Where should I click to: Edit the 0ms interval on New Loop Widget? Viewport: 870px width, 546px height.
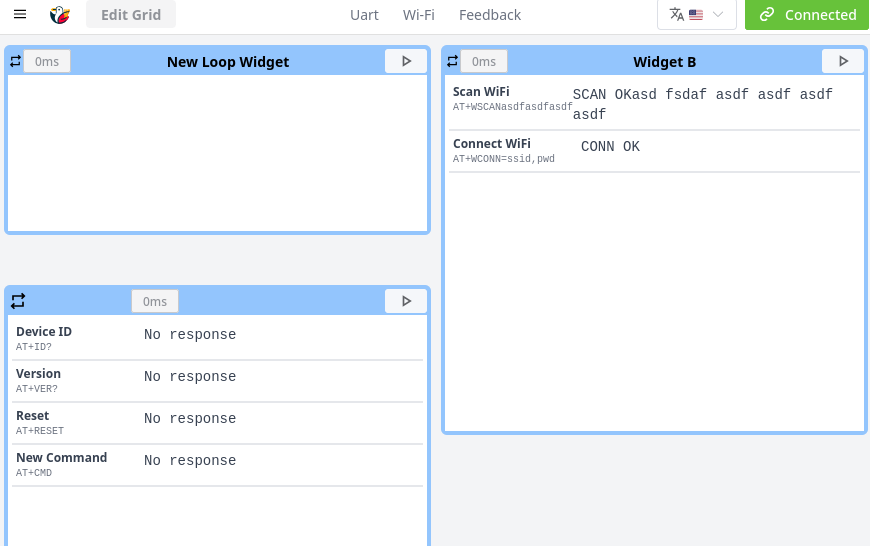pyautogui.click(x=47, y=61)
